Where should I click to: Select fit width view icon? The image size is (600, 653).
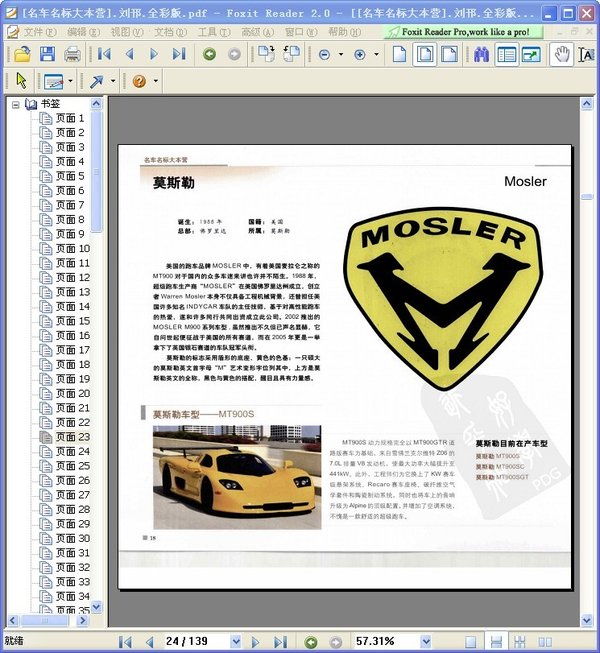(x=450, y=54)
